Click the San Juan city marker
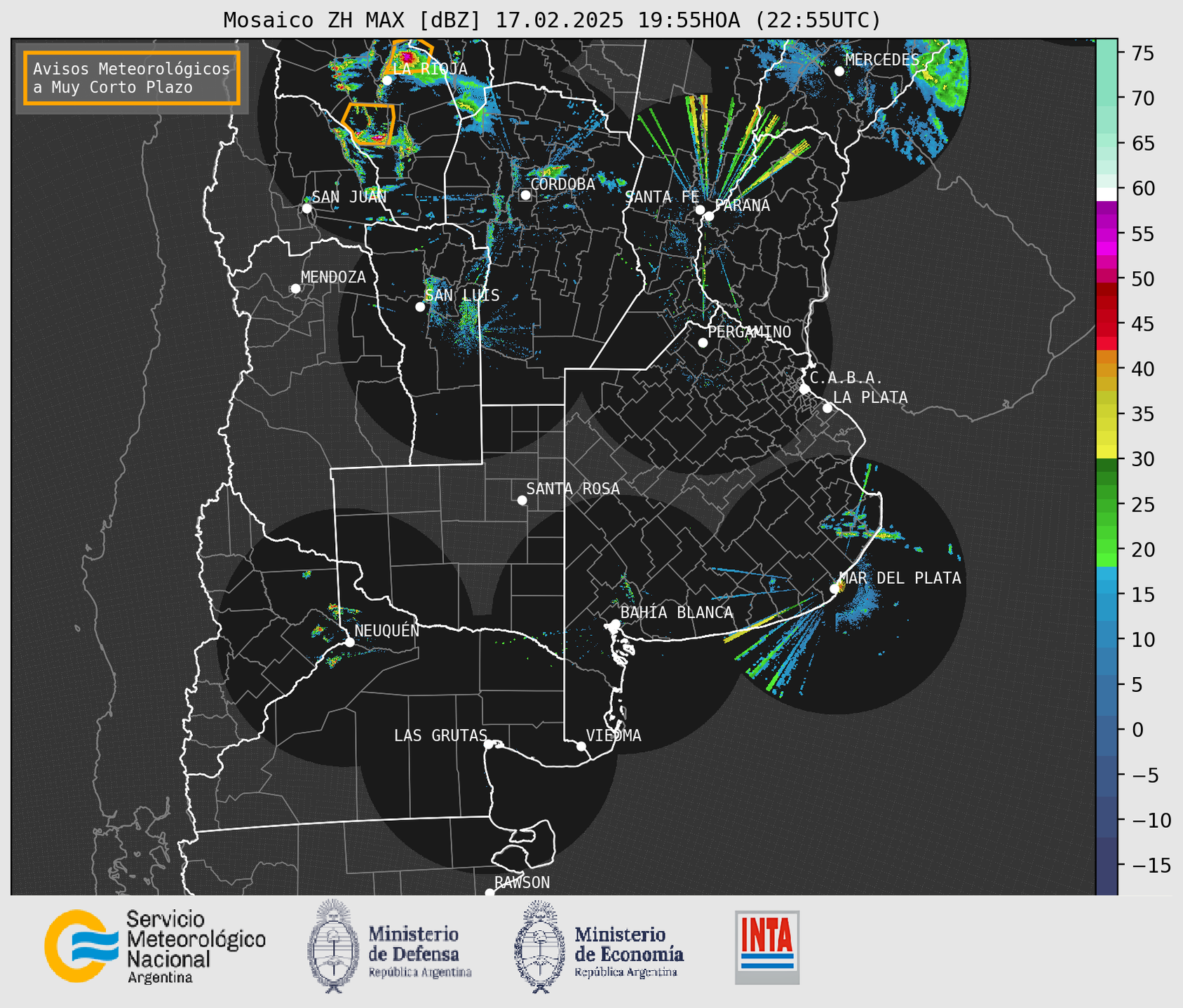The height and width of the screenshot is (1008, 1183). (307, 208)
